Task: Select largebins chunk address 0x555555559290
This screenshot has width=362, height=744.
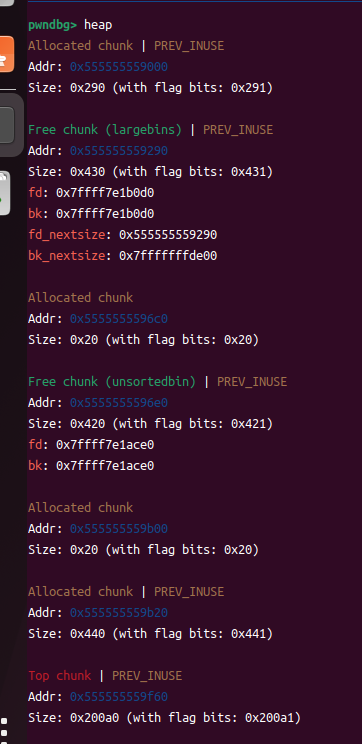Action: 119,150
